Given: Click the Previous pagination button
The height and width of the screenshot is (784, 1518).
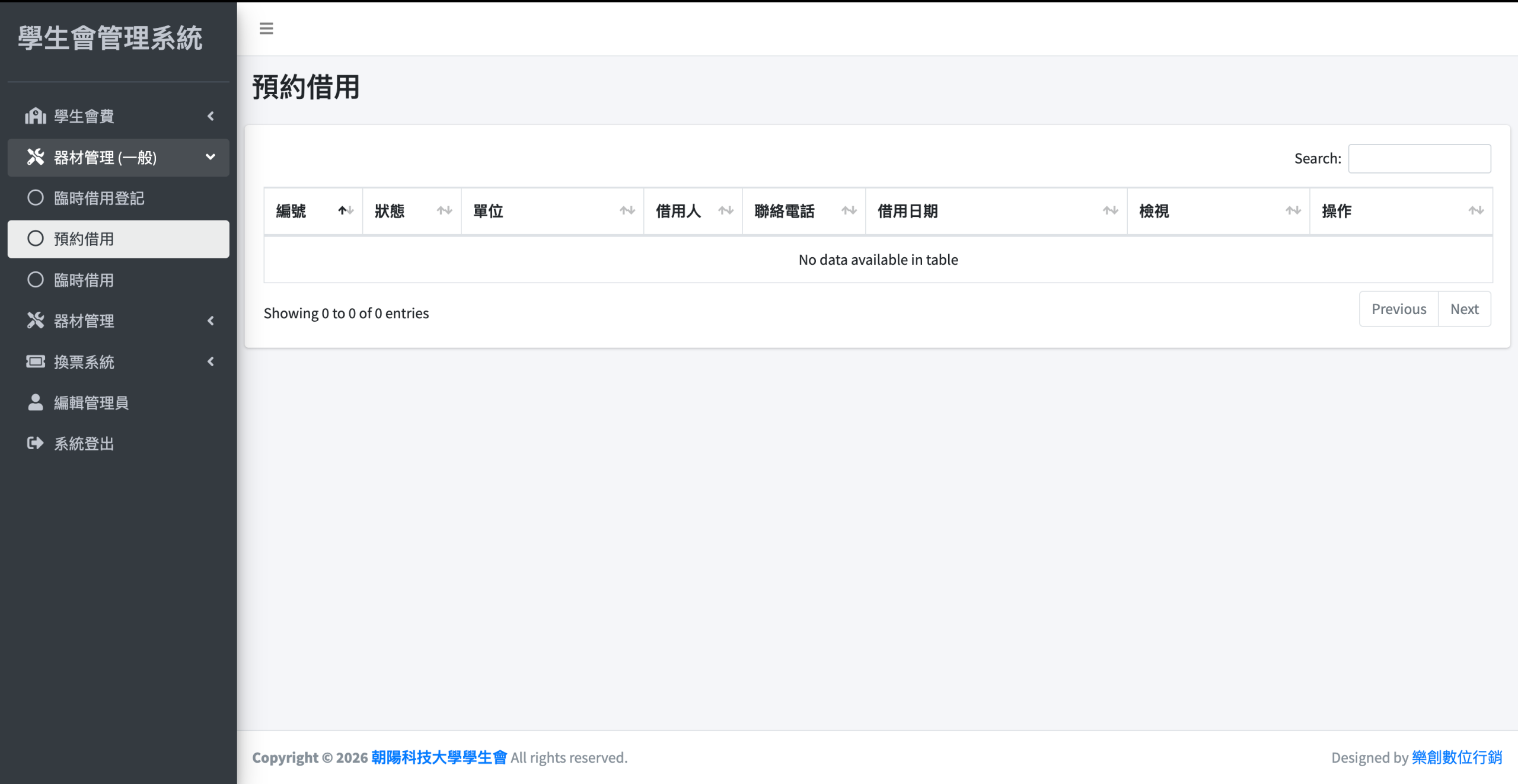Looking at the screenshot, I should tap(1398, 309).
